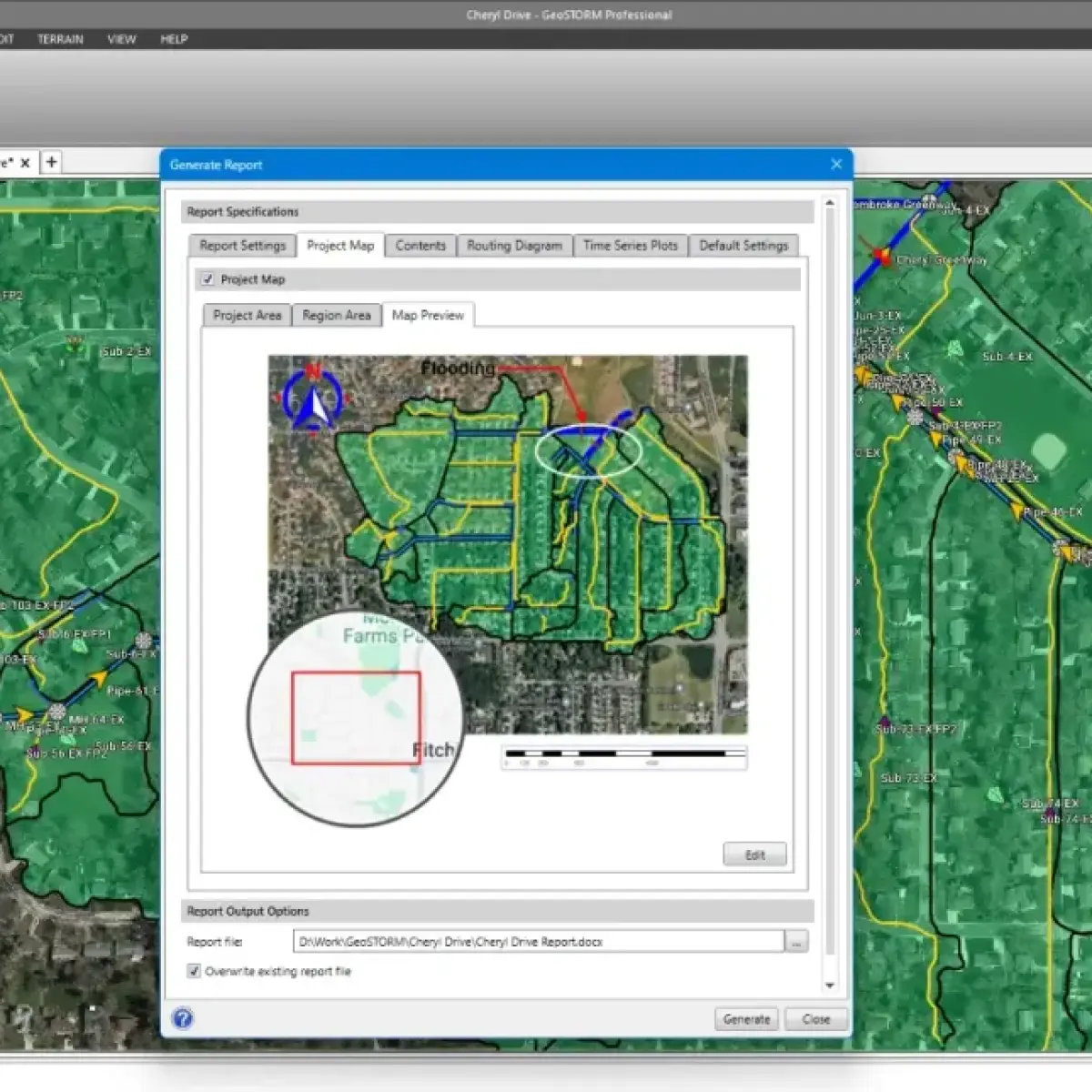The width and height of the screenshot is (1092, 1092).
Task: Click the Pipe-61-EX label on background map
Action: (x=133, y=691)
